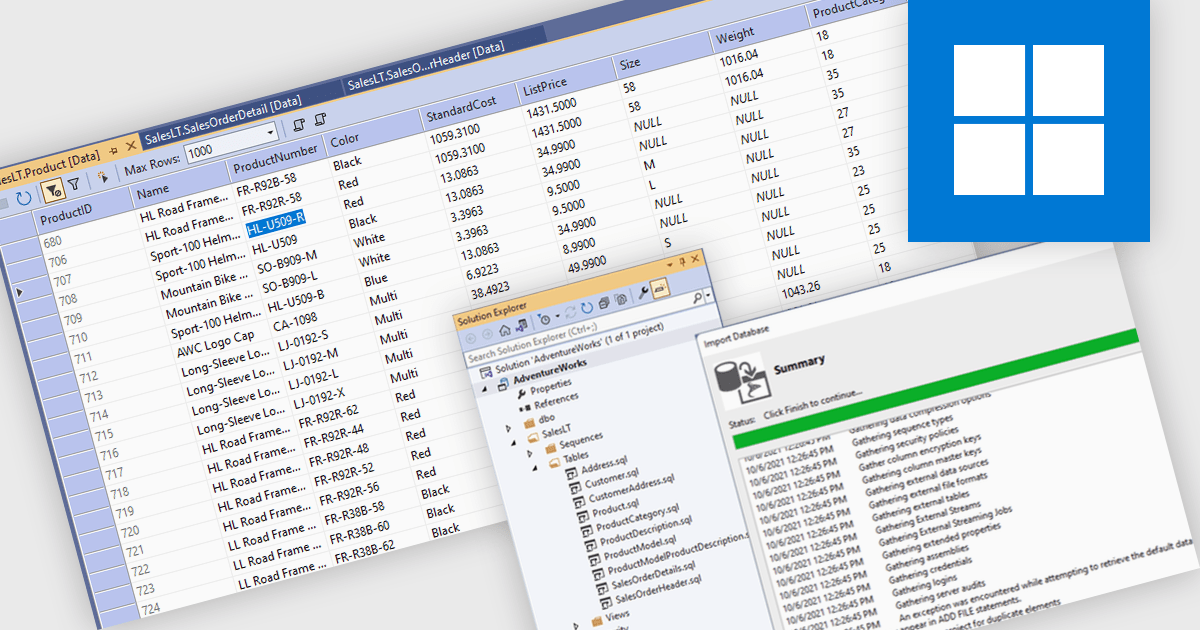Screen dimensions: 1200x630
Task: Expand the dbo folder
Action: pos(509,427)
